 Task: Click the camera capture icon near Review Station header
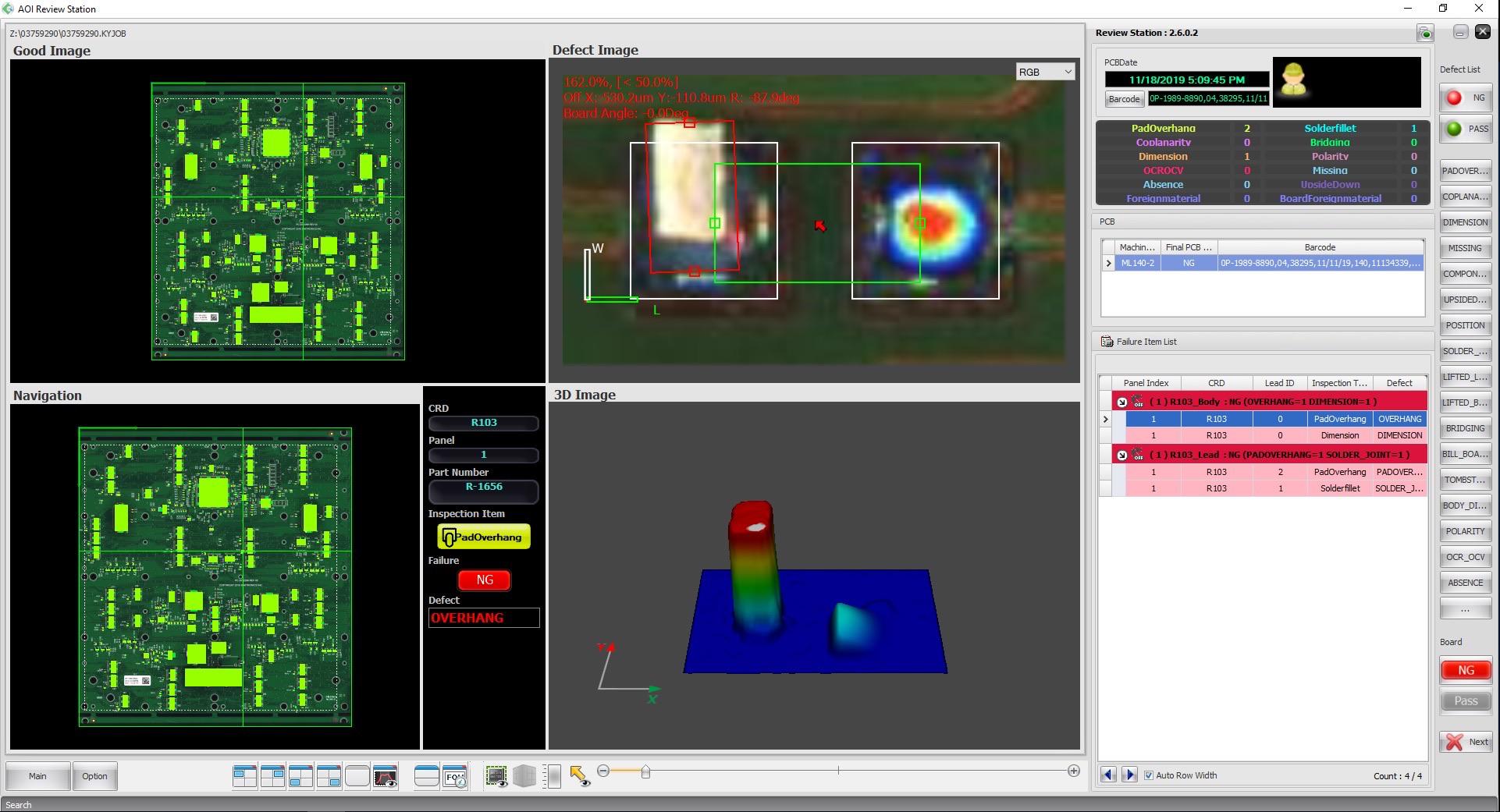click(1426, 33)
